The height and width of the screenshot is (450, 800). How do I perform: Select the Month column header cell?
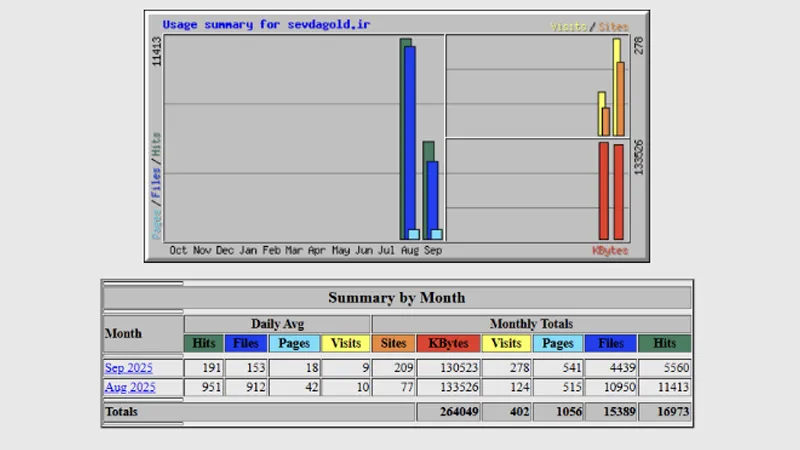click(123, 333)
